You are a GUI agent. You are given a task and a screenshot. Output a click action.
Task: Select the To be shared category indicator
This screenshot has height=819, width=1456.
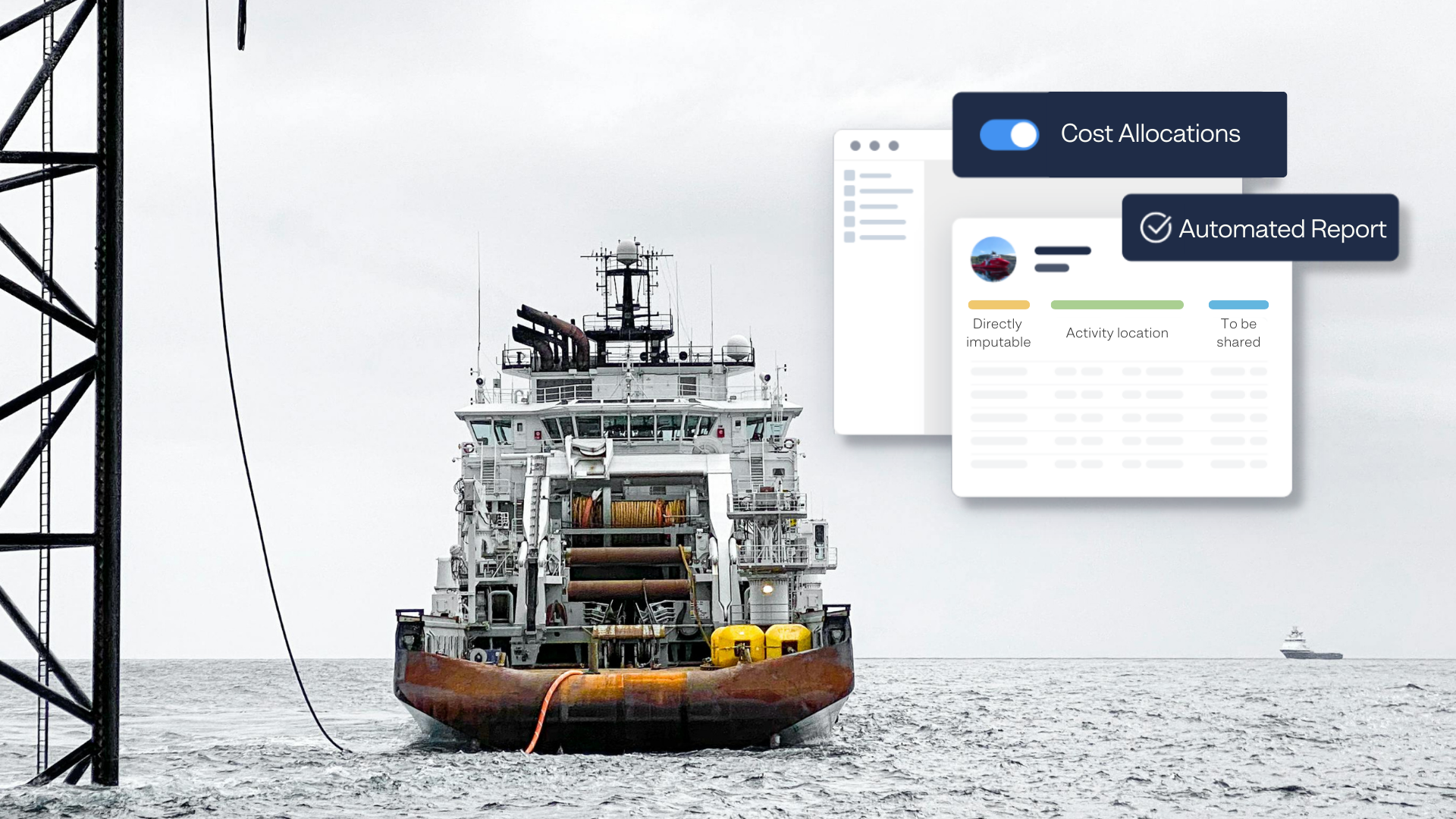[1237, 305]
